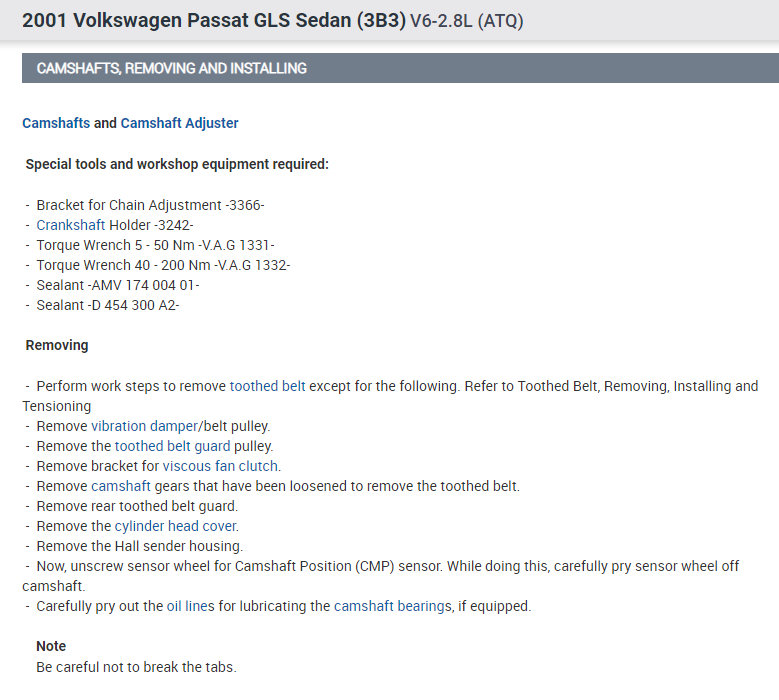Open the camshaft bearings link
The image size is (779, 700).
[391, 606]
